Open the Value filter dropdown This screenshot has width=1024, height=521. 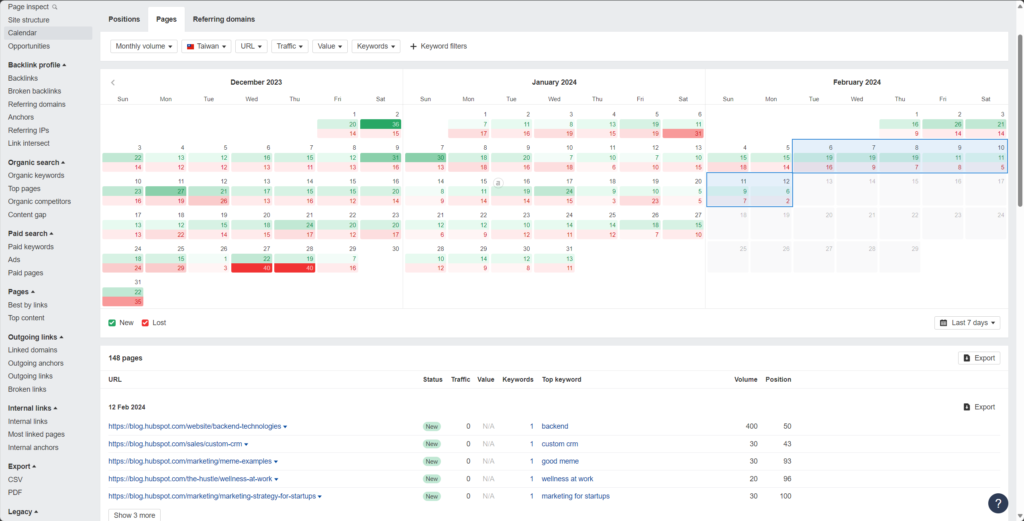point(330,46)
